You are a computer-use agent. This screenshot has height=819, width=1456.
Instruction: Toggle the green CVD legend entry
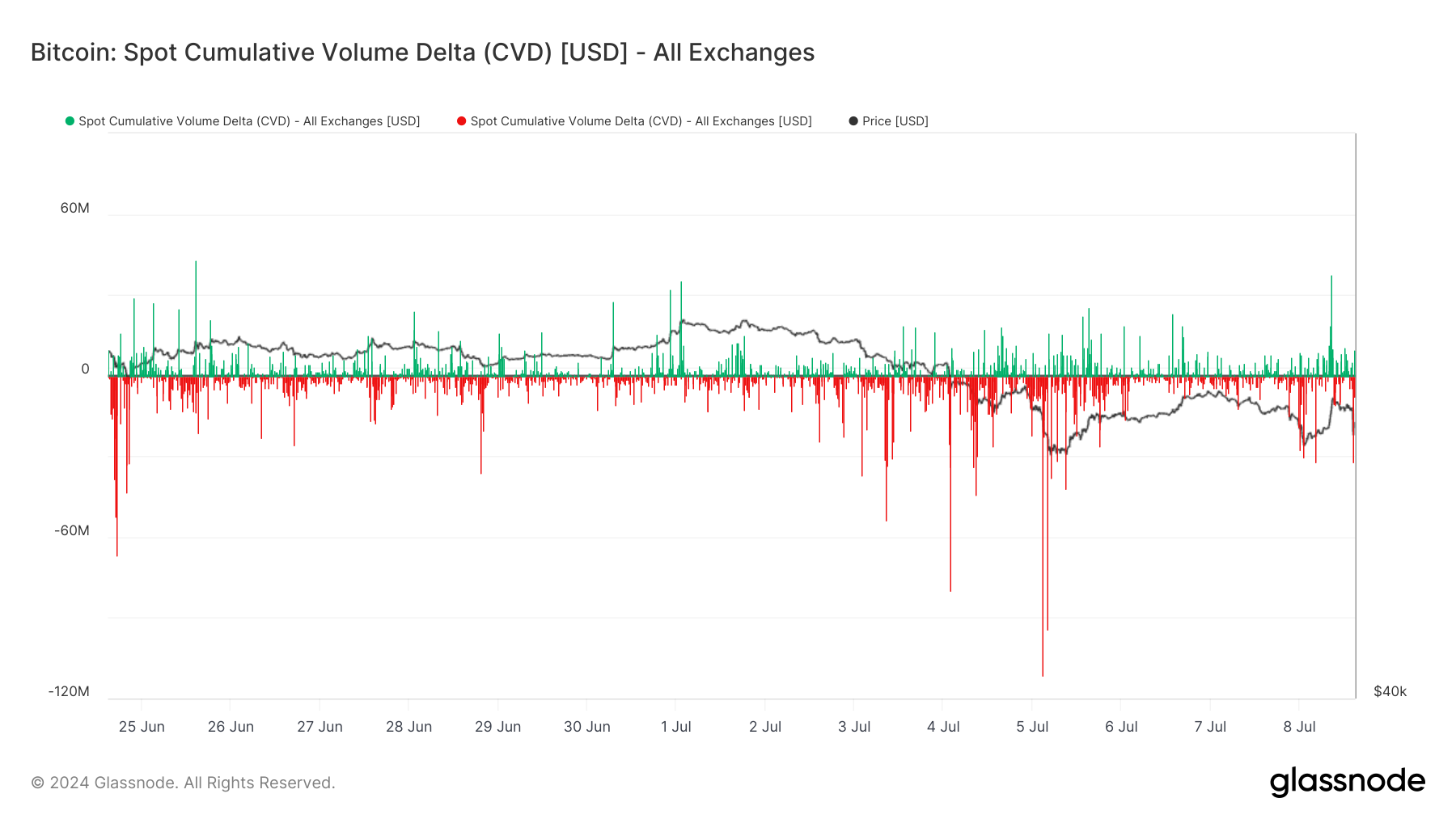243,121
